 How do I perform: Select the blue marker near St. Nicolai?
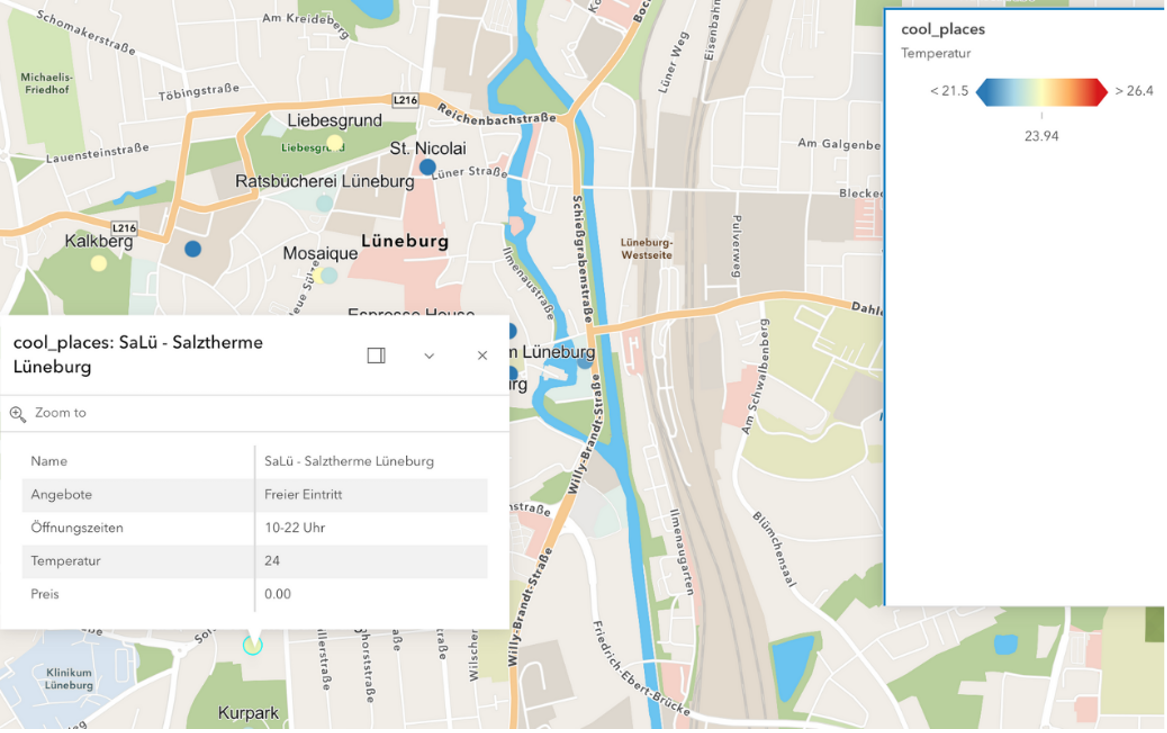(x=427, y=165)
